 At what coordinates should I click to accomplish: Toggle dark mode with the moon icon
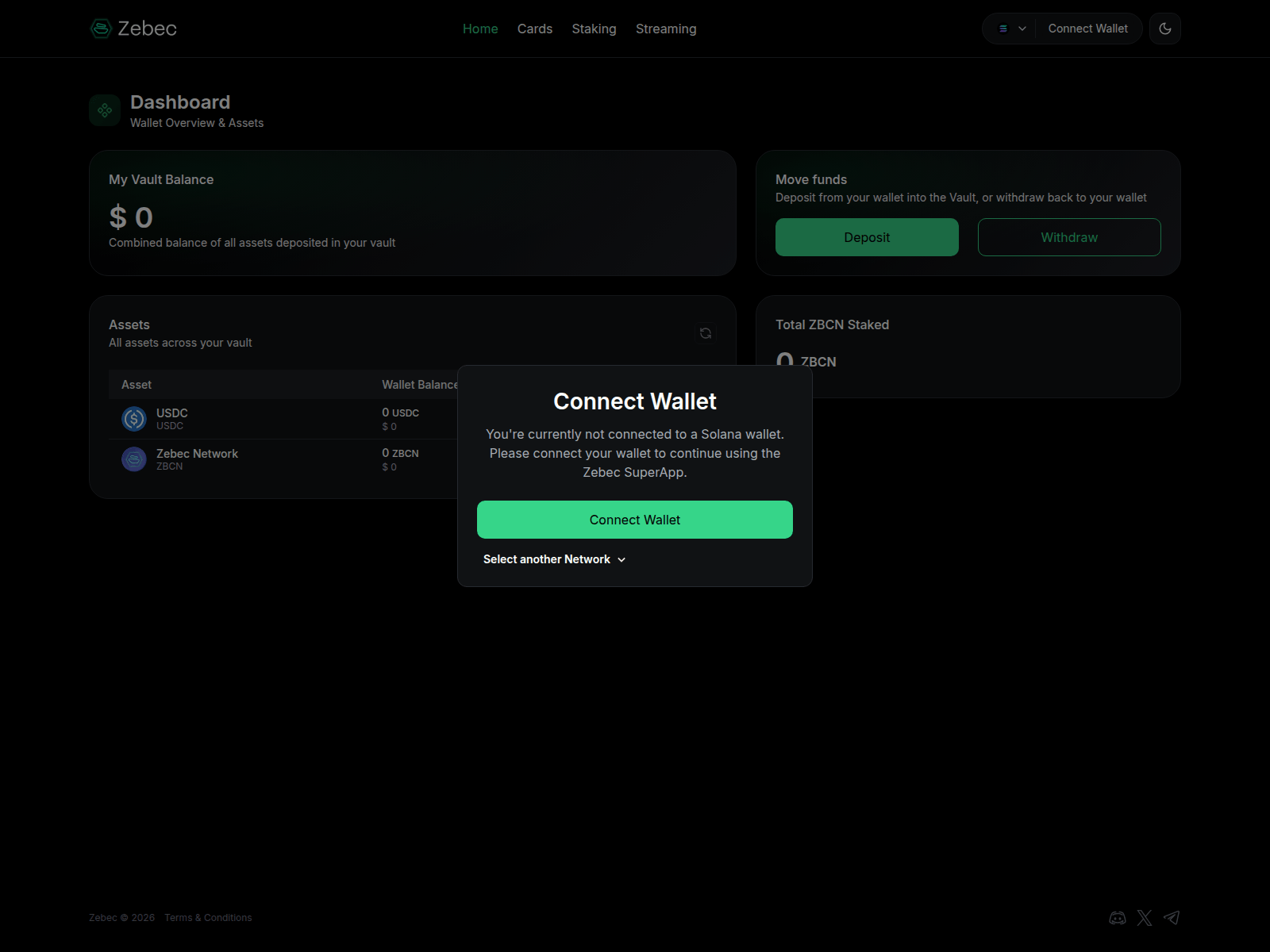(x=1164, y=28)
